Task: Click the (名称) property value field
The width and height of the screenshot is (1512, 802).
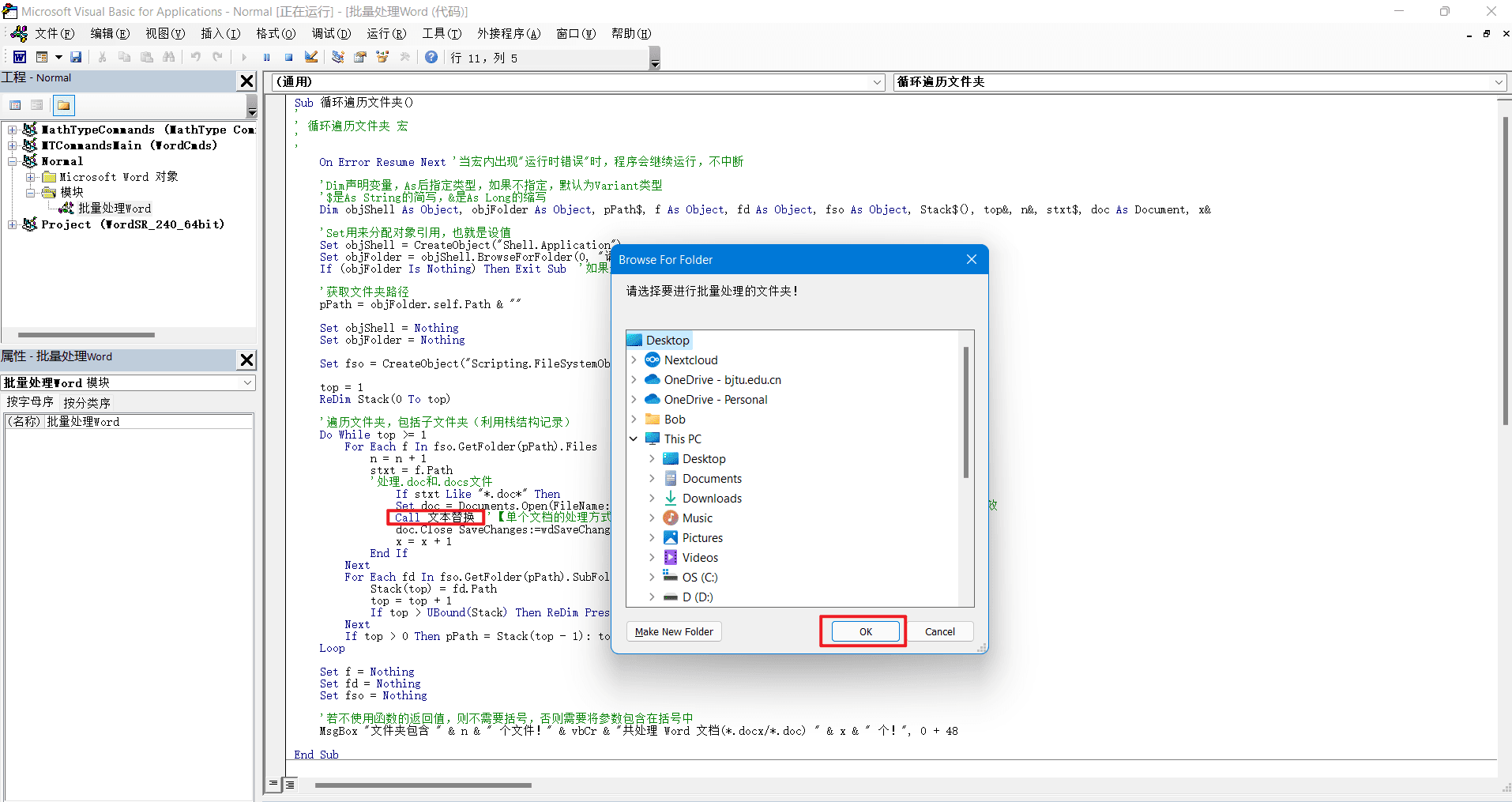Action: (x=149, y=422)
